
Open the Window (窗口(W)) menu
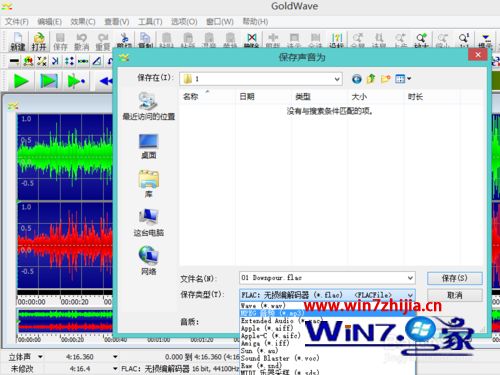pos(220,22)
